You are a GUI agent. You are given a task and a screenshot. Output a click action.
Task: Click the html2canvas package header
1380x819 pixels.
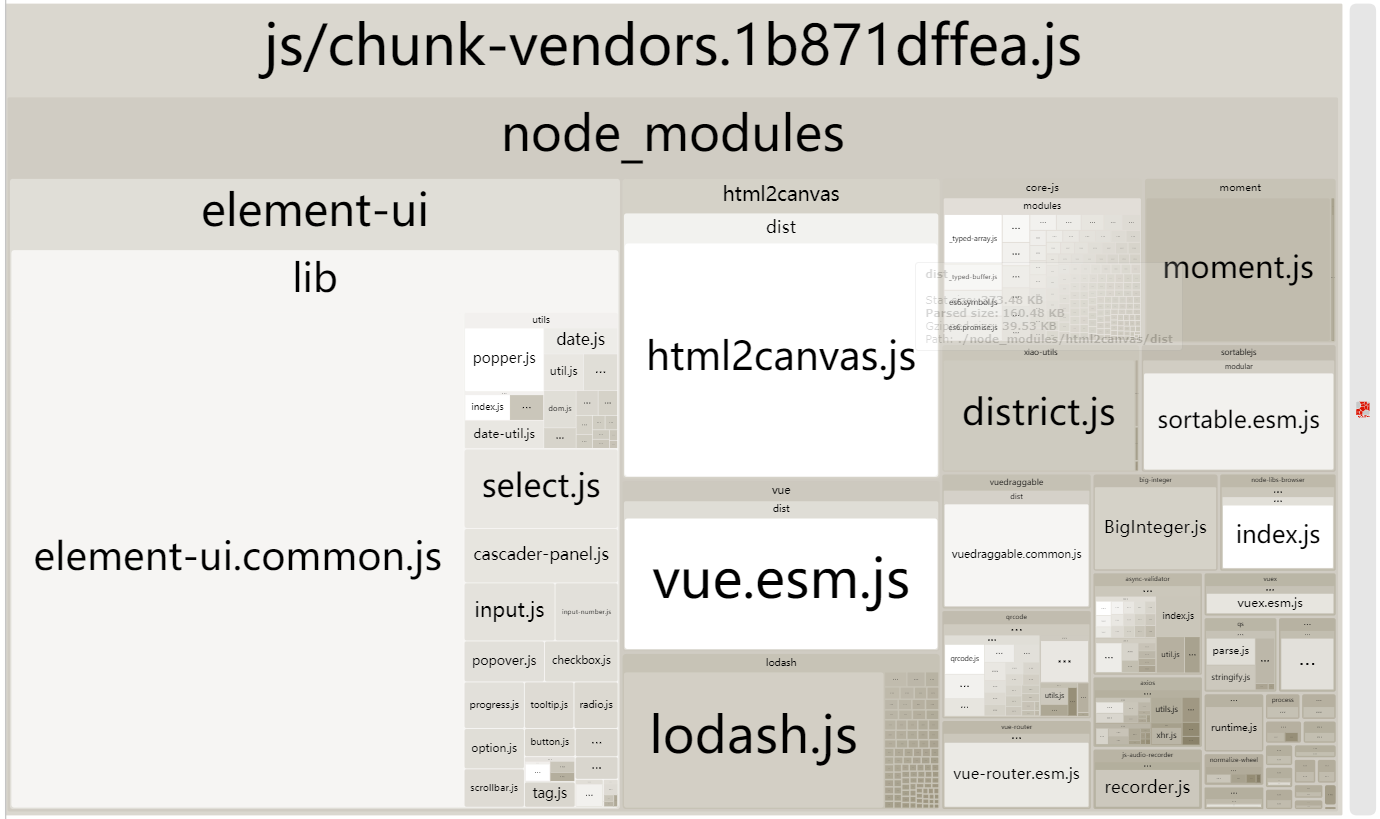point(781,195)
